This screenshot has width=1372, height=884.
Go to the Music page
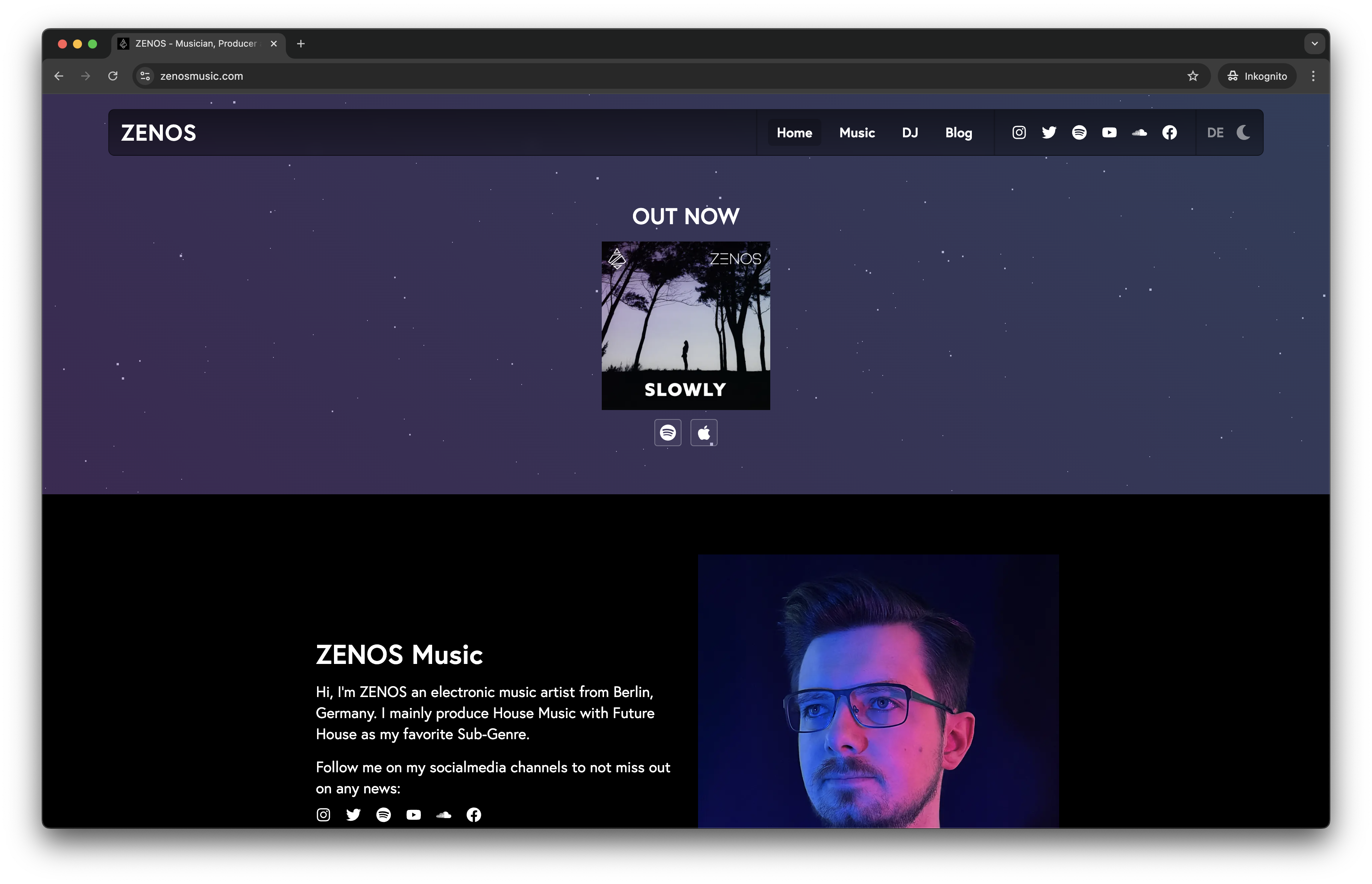tap(857, 132)
